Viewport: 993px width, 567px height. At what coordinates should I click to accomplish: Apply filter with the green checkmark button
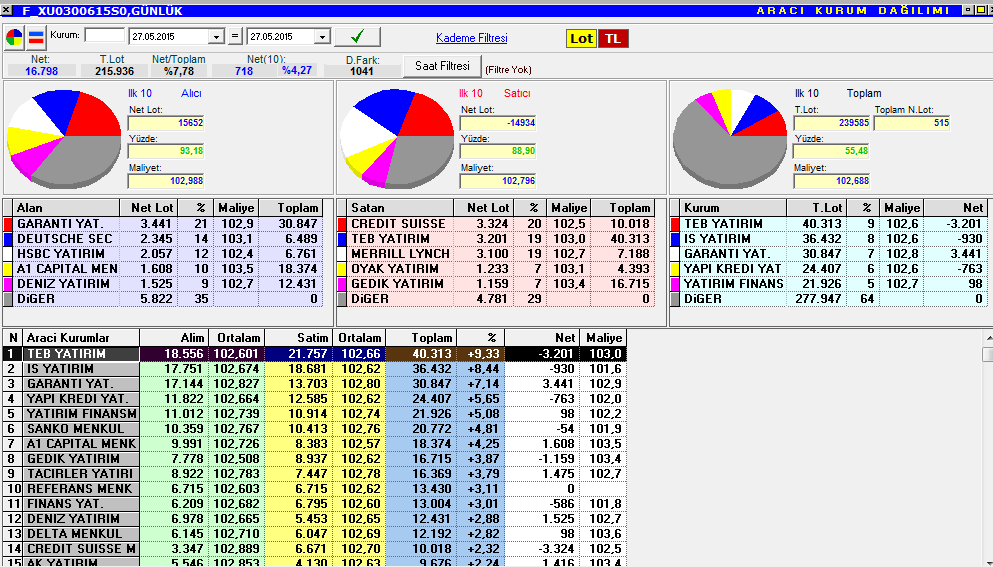click(357, 37)
